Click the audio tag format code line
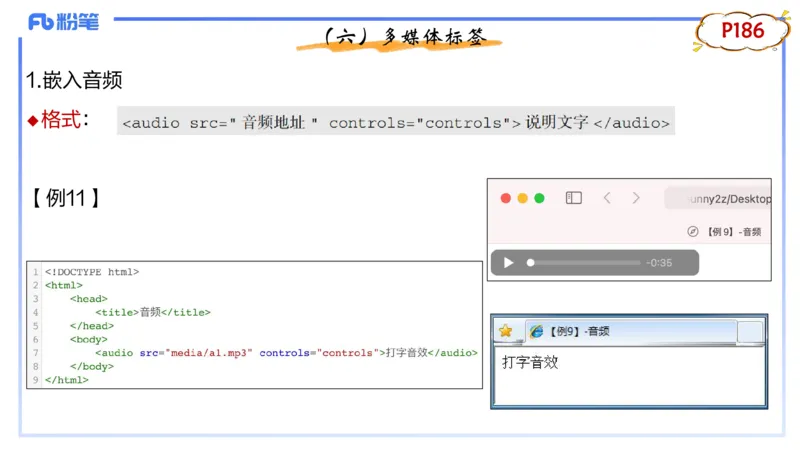 (396, 121)
